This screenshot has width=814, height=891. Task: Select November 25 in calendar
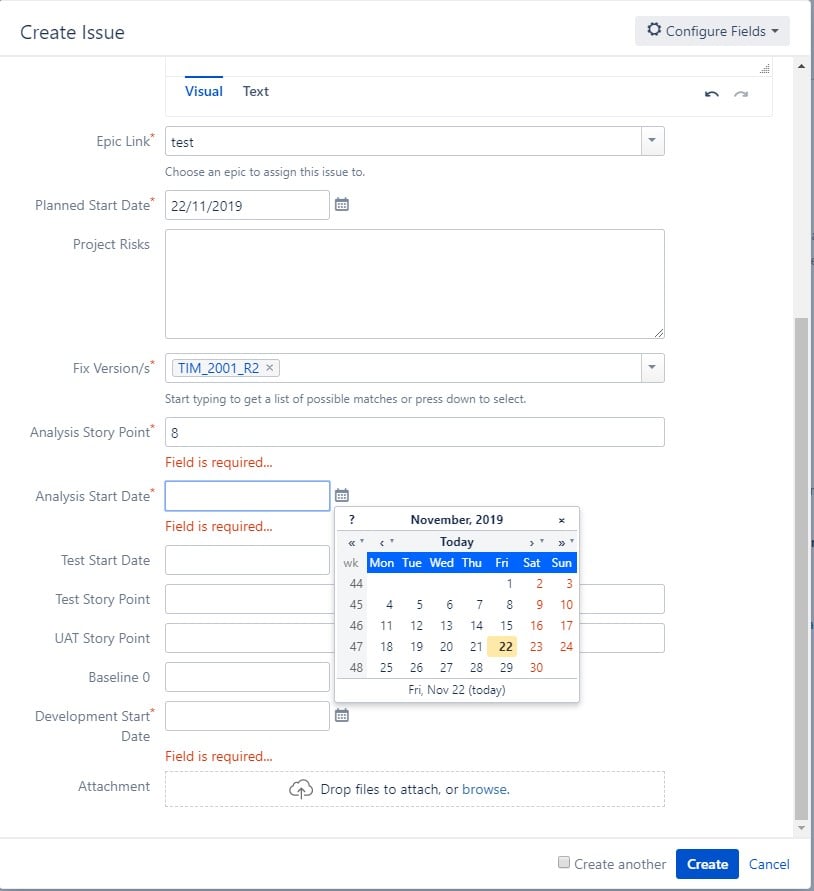pos(386,668)
